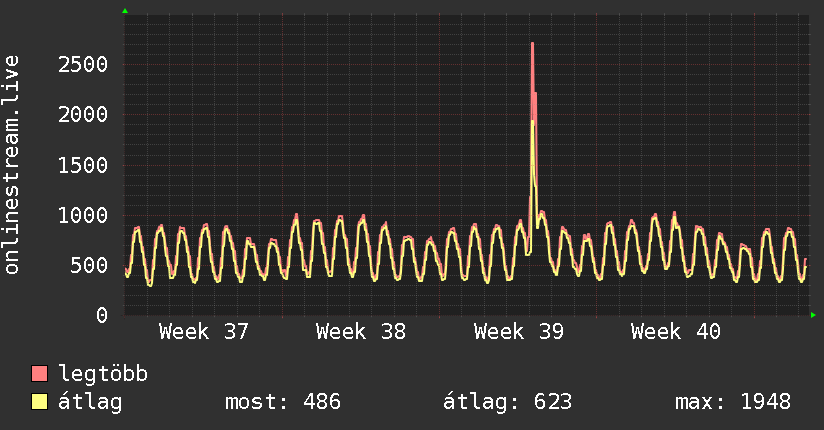The width and height of the screenshot is (824, 430).
Task: Click the green arrow atop the y-axis
Action: point(125,11)
